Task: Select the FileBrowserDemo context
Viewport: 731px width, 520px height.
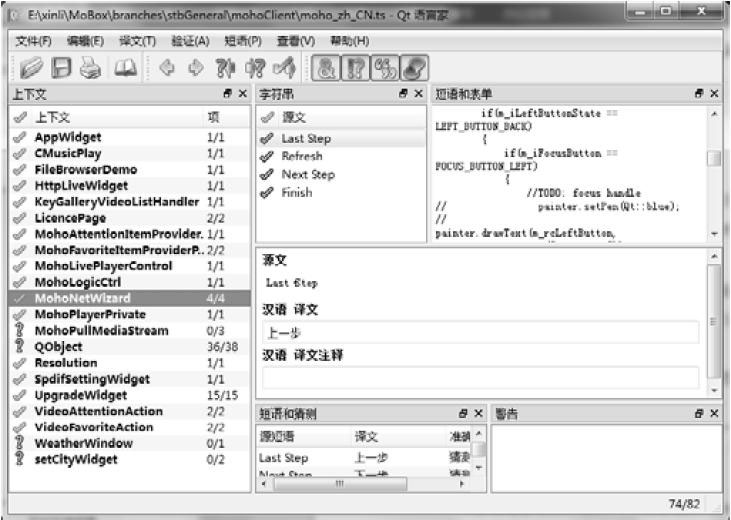Action: [129, 169]
